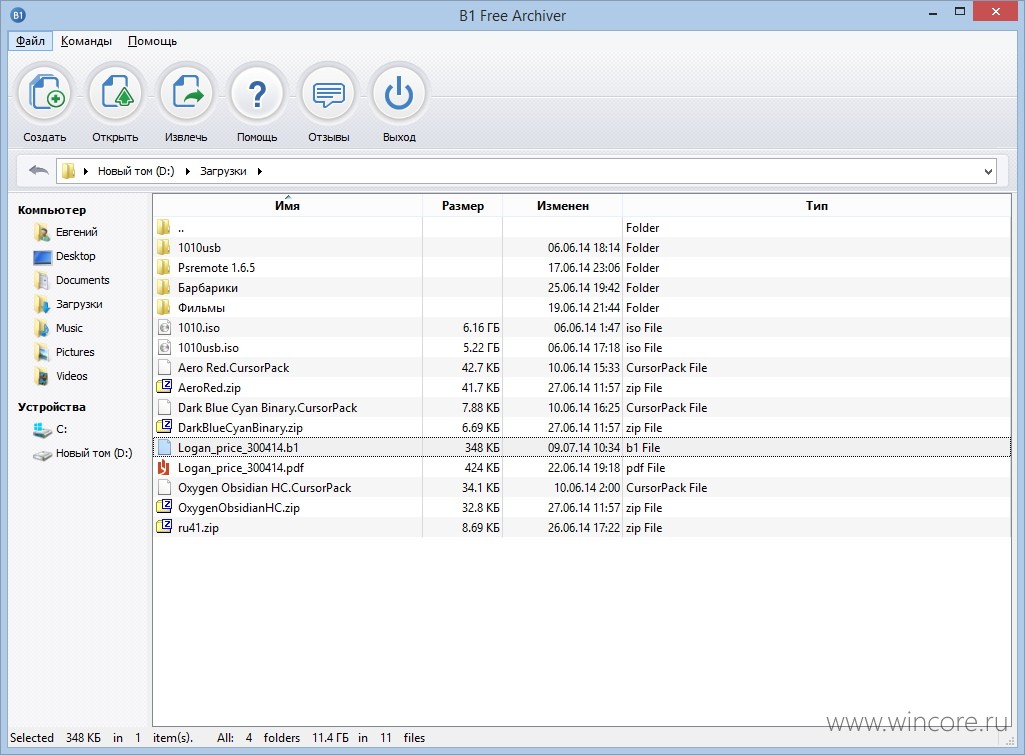Click the 6.16 ГБ size cell
The height and width of the screenshot is (755, 1025).
tap(481, 327)
